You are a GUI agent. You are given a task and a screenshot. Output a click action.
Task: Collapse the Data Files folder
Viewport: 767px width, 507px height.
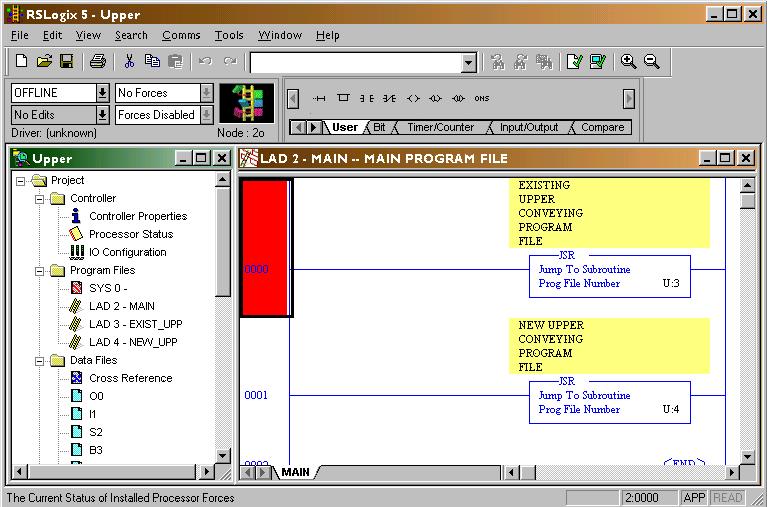click(x=40, y=361)
